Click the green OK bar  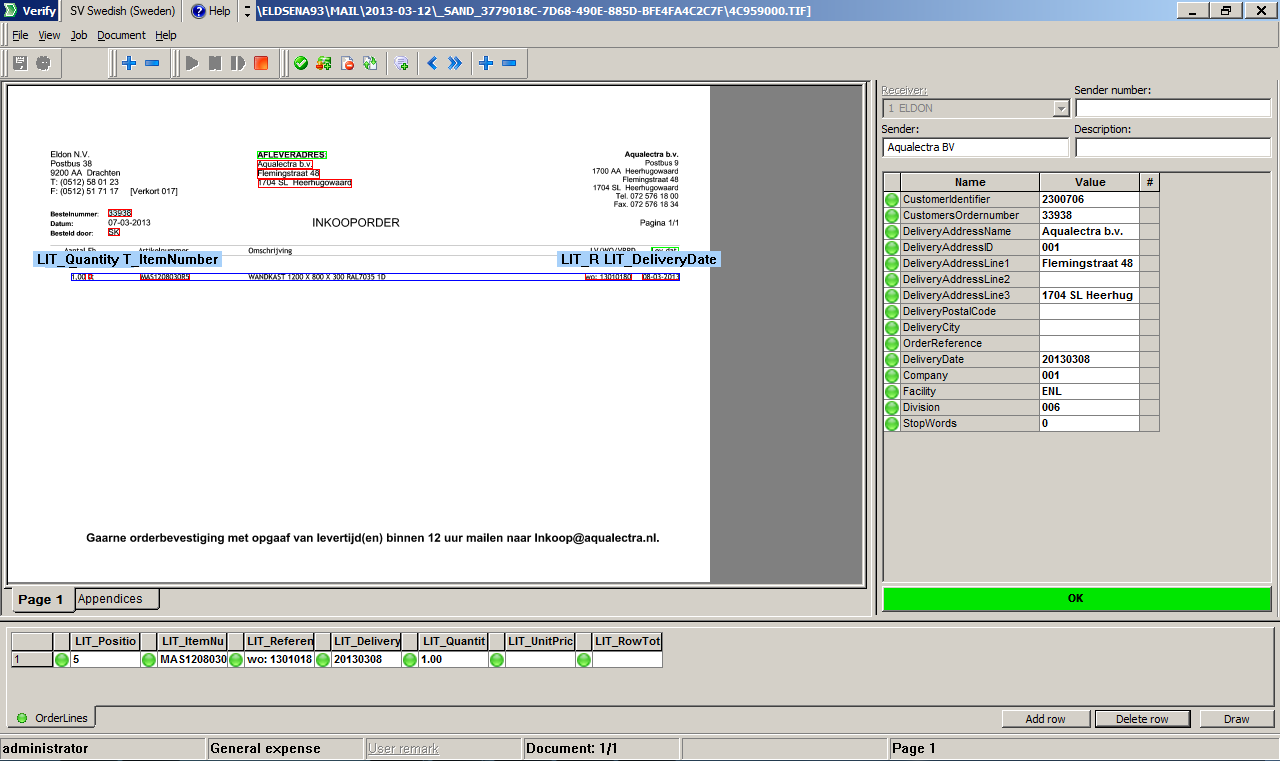1076,598
